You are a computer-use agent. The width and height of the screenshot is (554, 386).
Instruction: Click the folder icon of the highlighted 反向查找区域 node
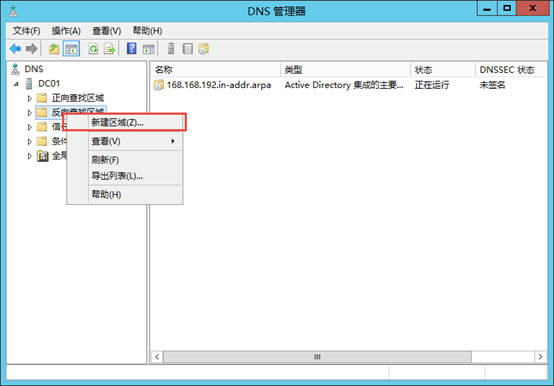click(42, 112)
